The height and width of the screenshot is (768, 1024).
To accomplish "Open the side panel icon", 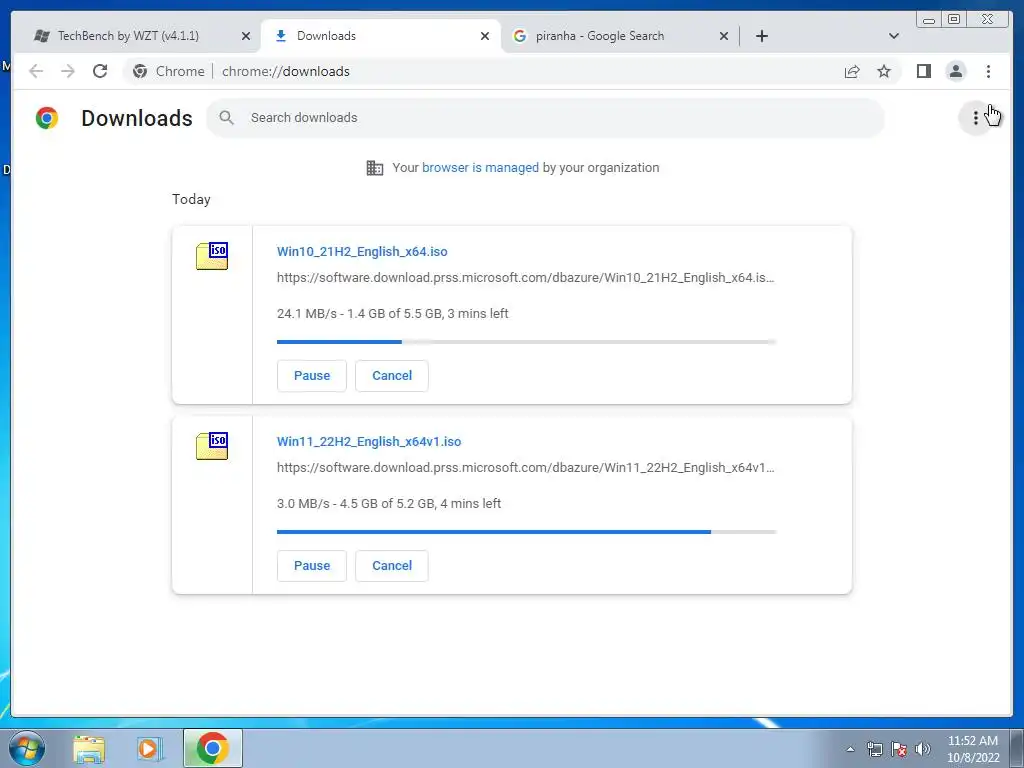I will pyautogui.click(x=923, y=71).
